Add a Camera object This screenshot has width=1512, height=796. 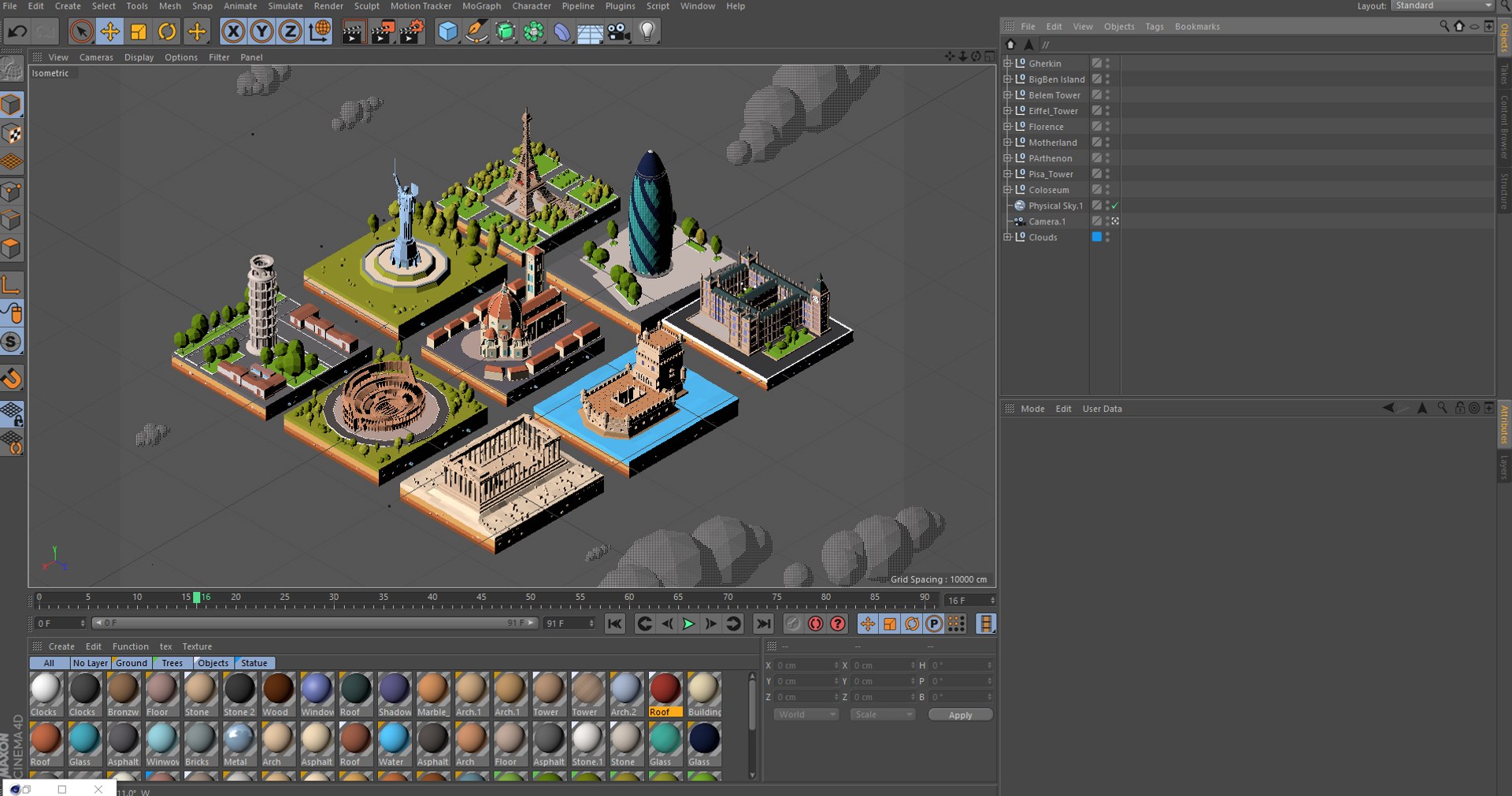[618, 31]
